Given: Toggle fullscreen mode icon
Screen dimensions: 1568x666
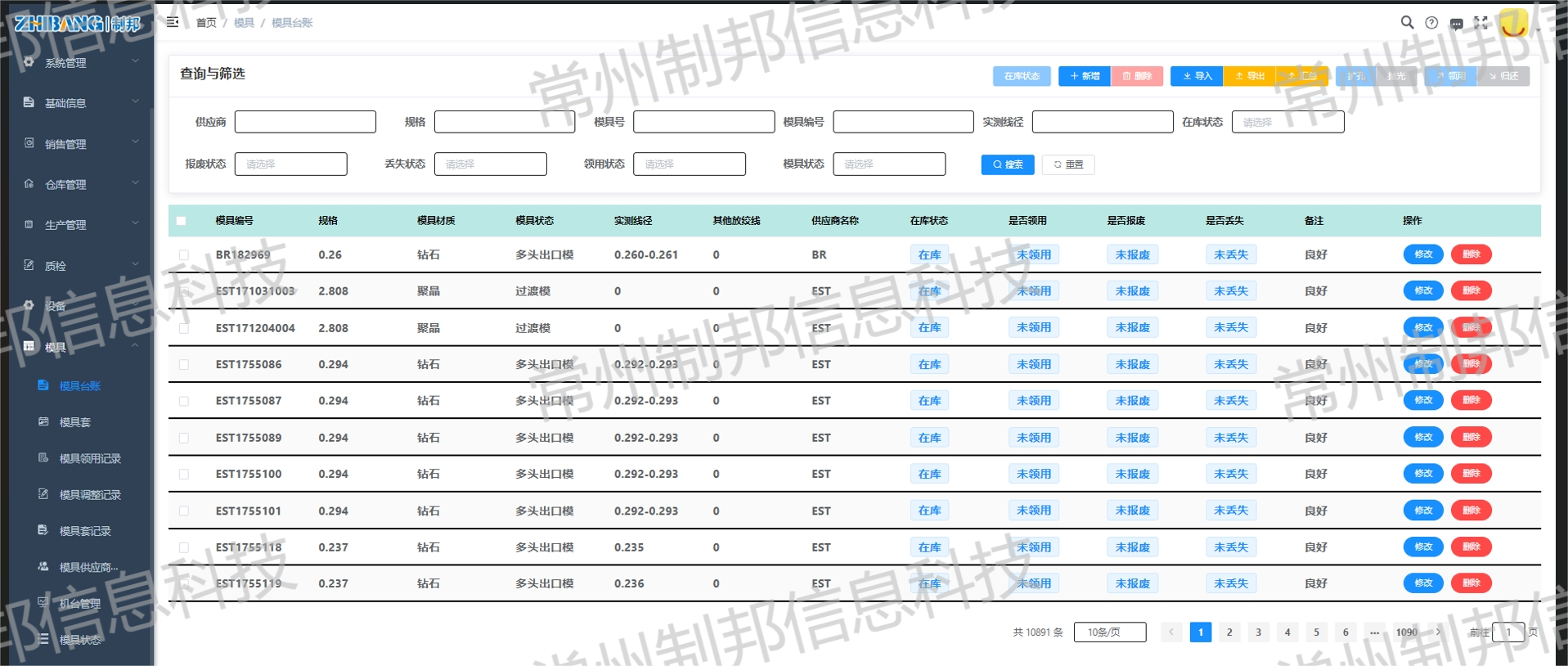Looking at the screenshot, I should pos(1480,23).
